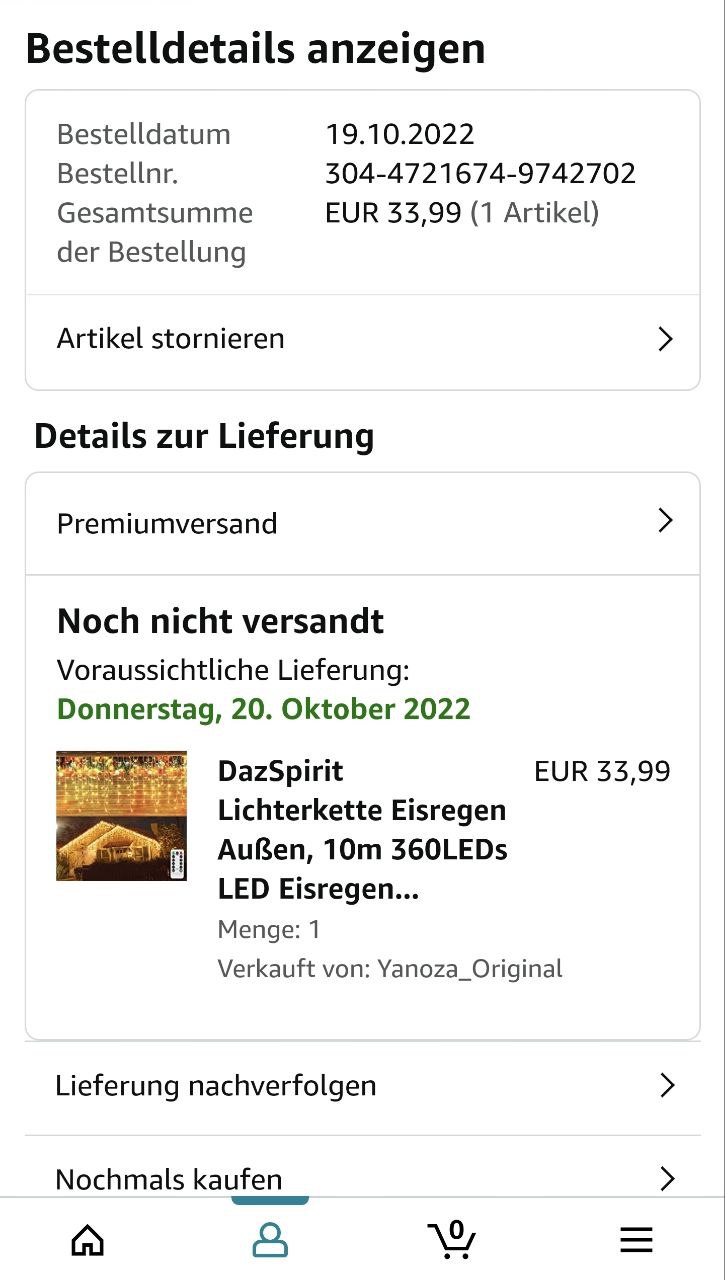The image size is (725, 1280).
Task: Open the Premiumversand shipping label
Action: tap(167, 523)
